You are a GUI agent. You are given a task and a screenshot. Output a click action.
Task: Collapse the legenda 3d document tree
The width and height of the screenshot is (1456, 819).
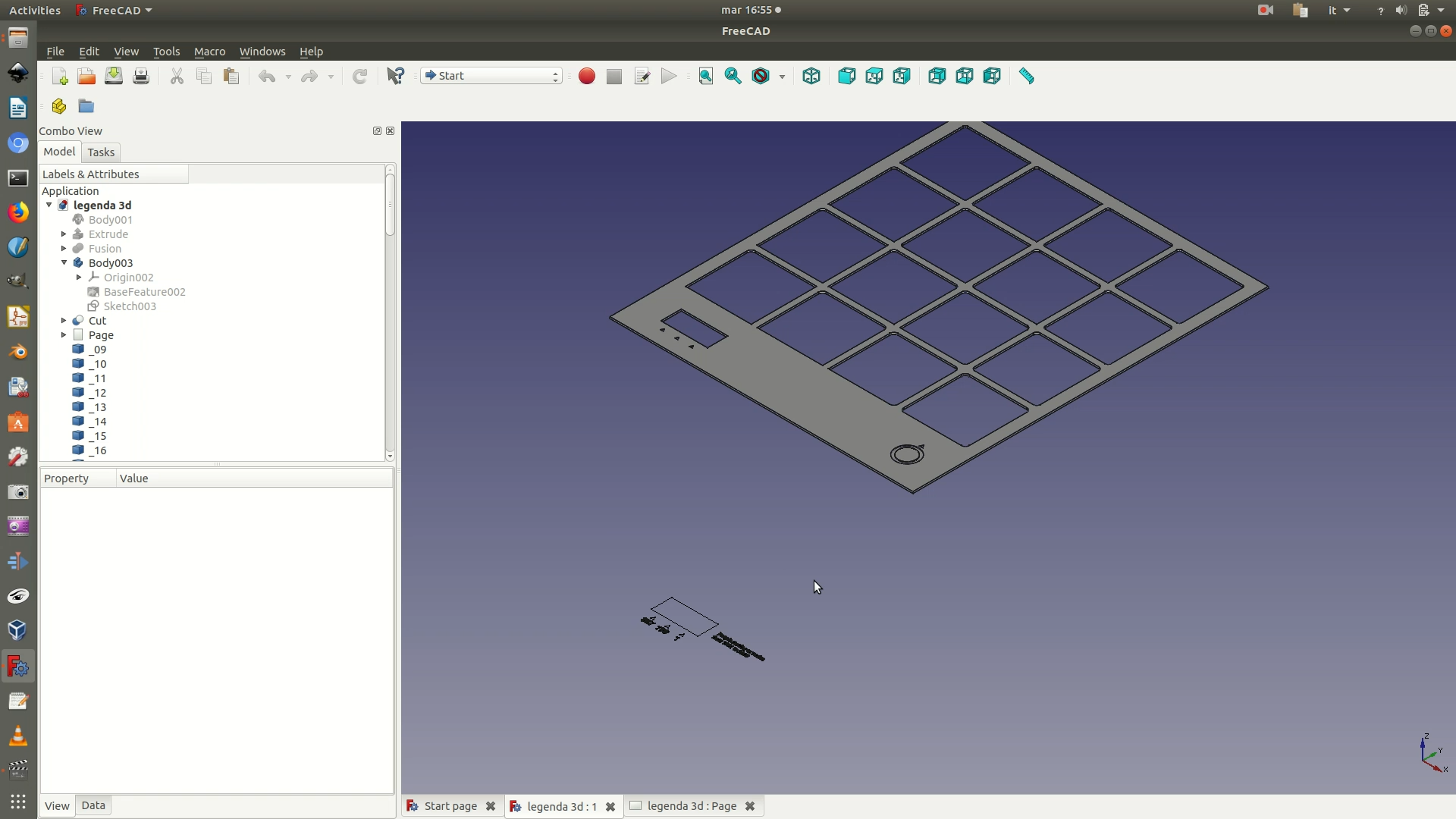pos(49,205)
